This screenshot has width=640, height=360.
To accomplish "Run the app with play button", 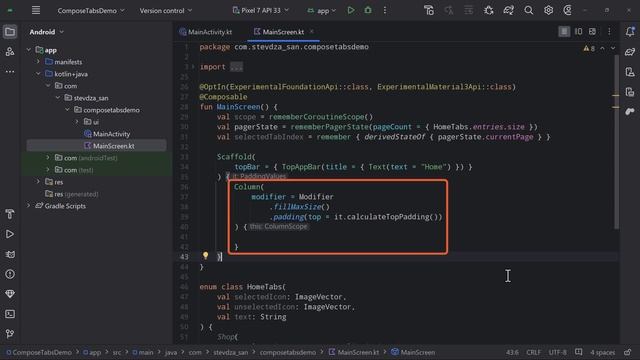I will coord(351,10).
